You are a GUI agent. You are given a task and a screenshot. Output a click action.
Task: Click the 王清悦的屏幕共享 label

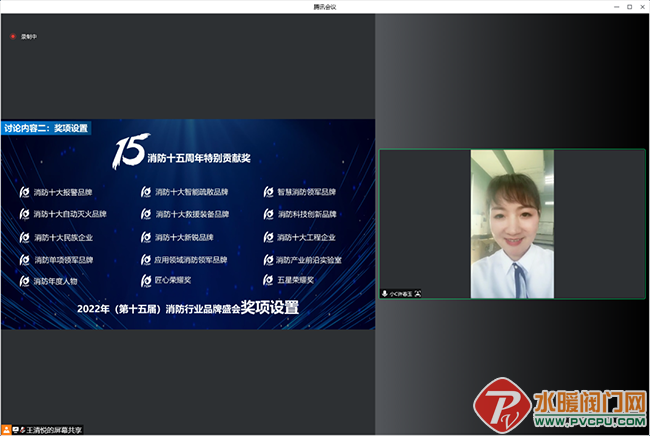[54, 430]
